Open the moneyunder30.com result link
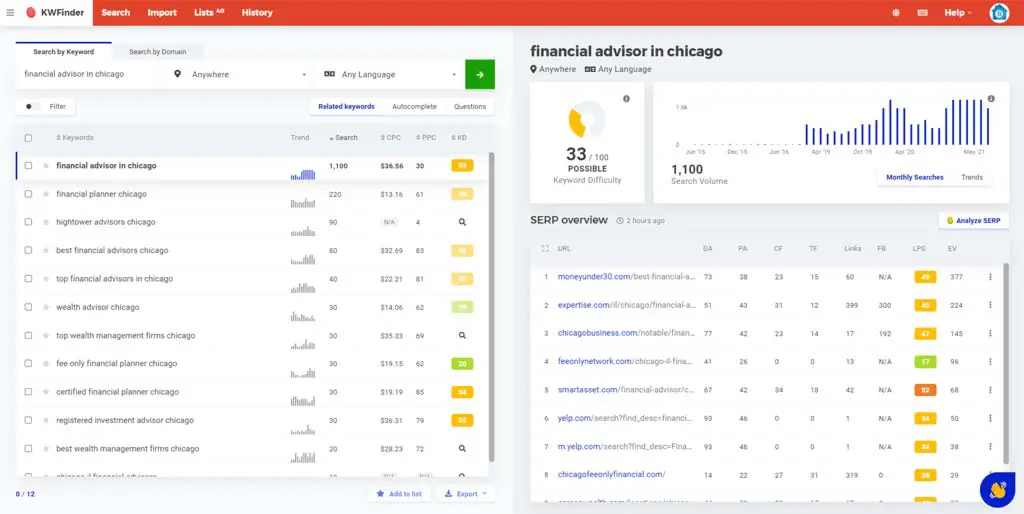Image resolution: width=1024 pixels, height=514 pixels. tap(626, 277)
